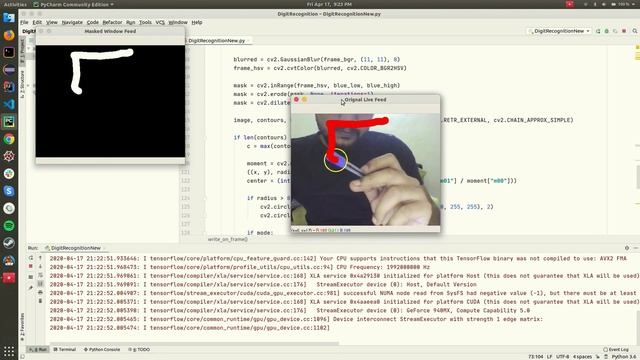This screenshot has width=640, height=360.
Task: Click the run with coverage icon
Action: click(x=615, y=31)
